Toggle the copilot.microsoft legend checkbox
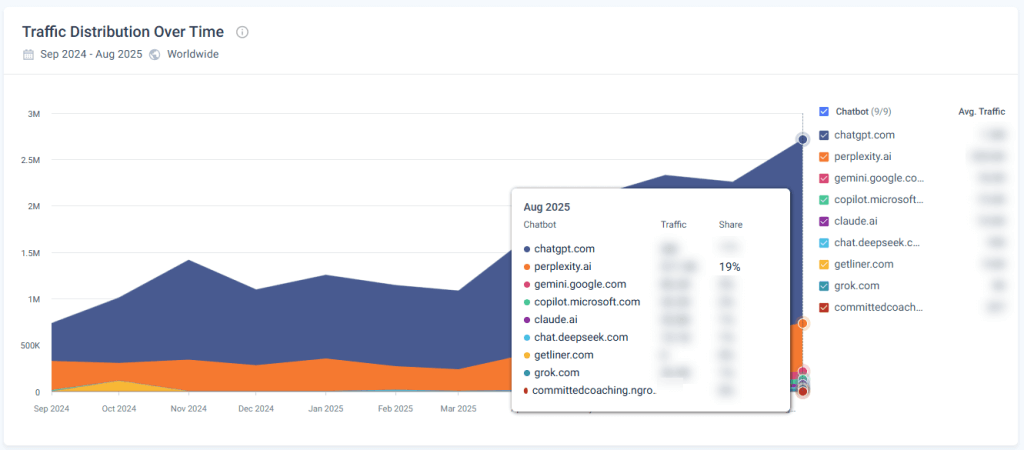Screen dimensions: 1024x450 [x=824, y=199]
